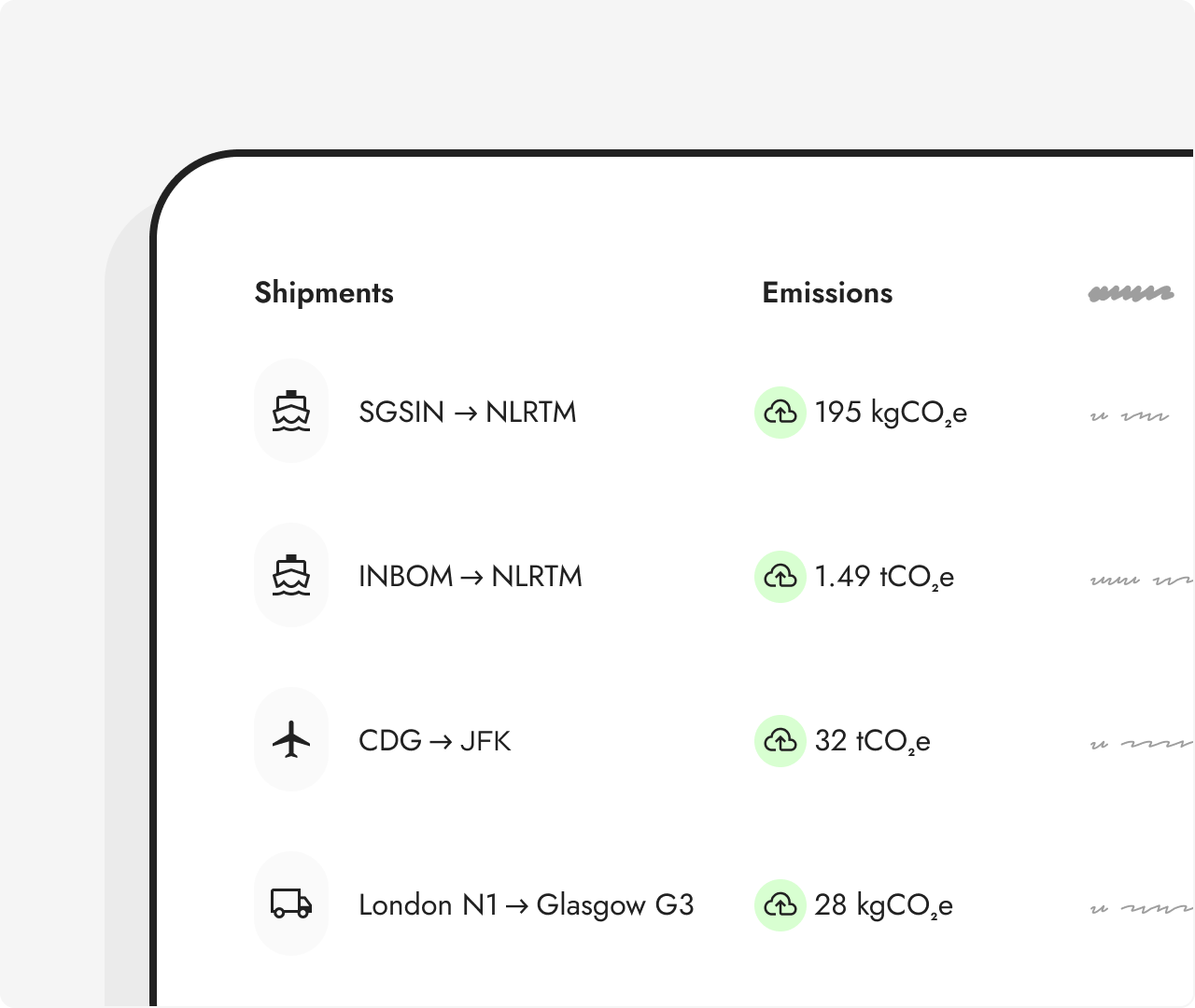Click cloud upload icon beside 28 kgCO₂e
The width and height of the screenshot is (1195, 1008).
[780, 904]
